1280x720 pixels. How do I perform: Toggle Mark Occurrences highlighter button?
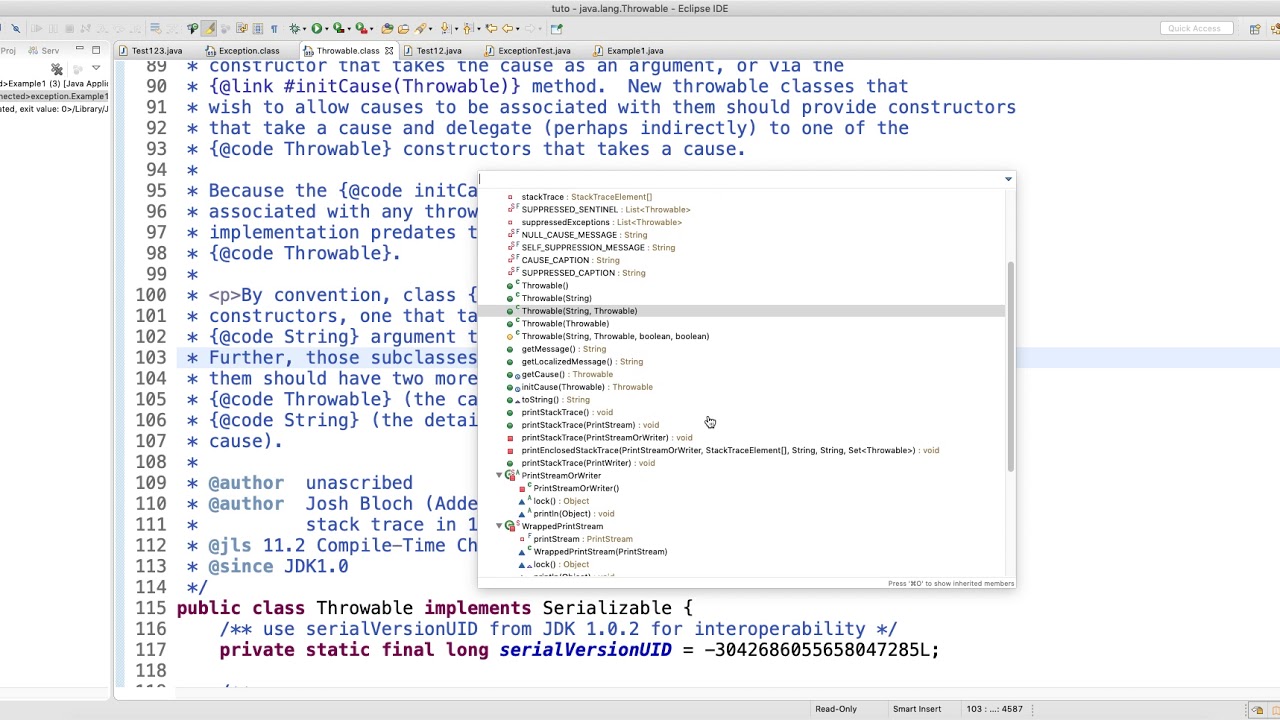(209, 28)
